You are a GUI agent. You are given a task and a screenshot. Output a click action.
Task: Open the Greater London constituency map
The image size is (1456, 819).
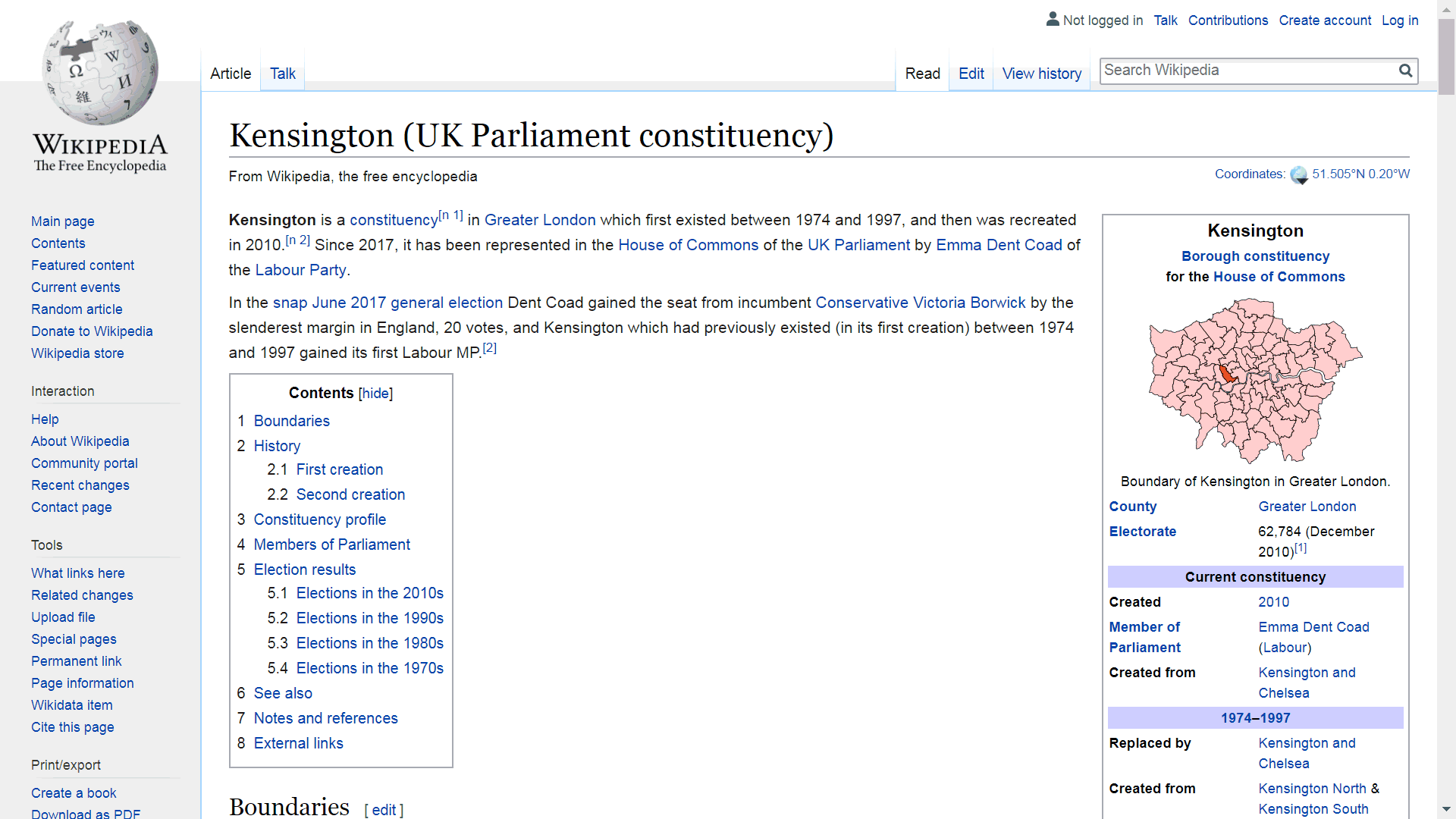point(1255,380)
